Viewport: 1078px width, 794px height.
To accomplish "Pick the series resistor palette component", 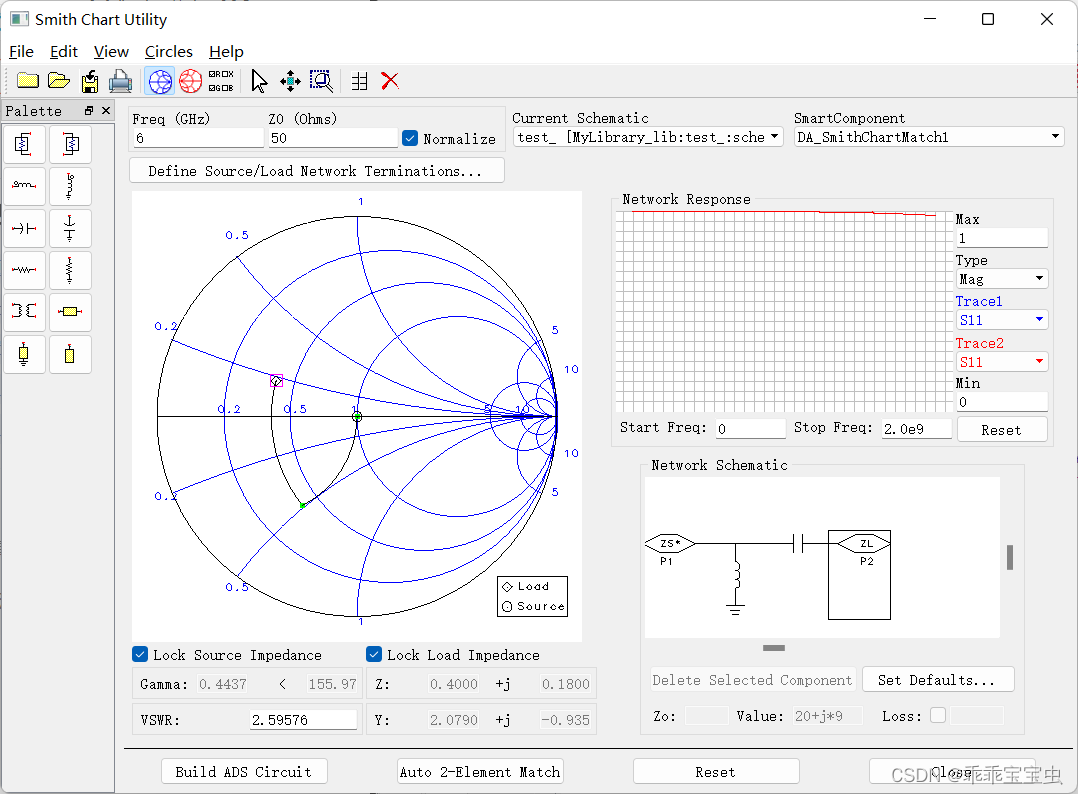I will tap(24, 270).
